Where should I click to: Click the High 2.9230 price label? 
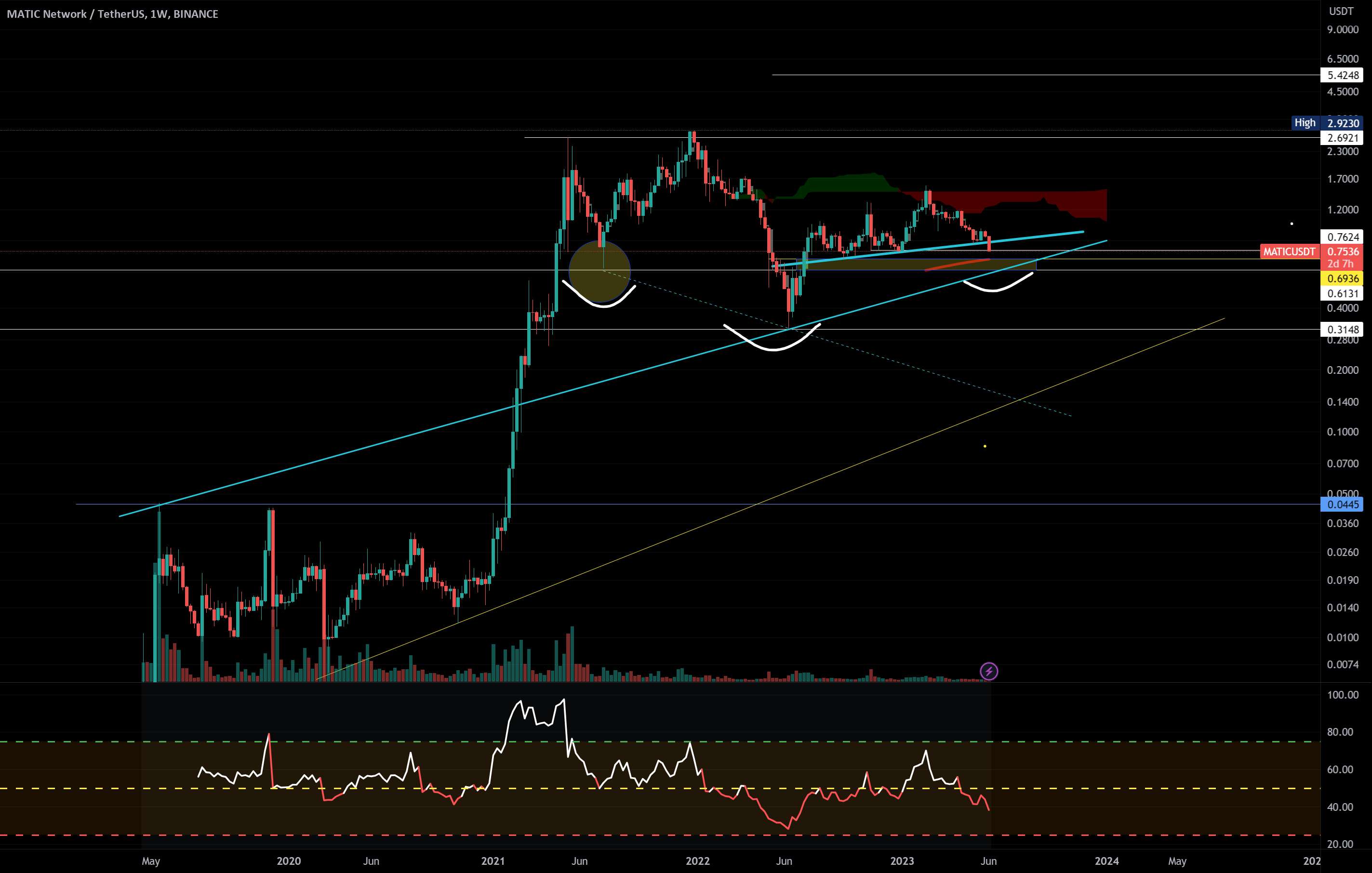click(x=1327, y=123)
